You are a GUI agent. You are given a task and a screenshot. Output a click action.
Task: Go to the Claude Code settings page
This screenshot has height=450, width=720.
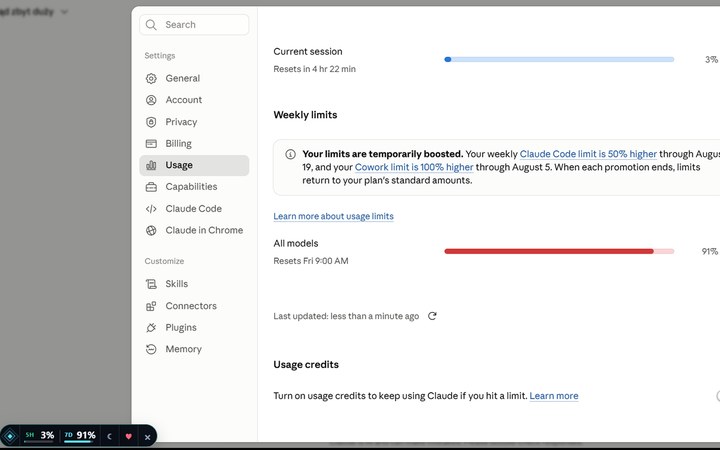point(194,208)
